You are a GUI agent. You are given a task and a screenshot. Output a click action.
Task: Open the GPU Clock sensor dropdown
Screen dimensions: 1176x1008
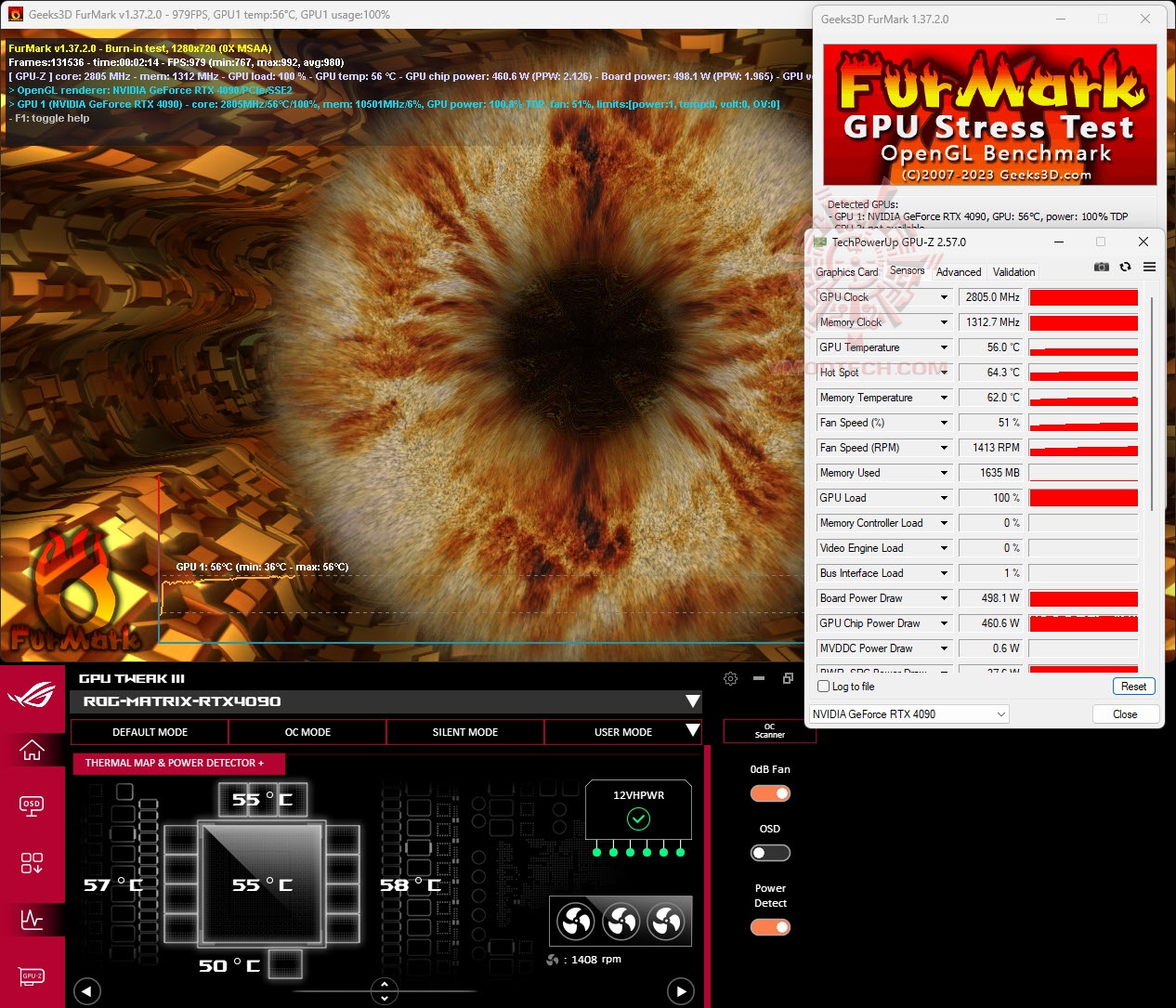point(944,297)
